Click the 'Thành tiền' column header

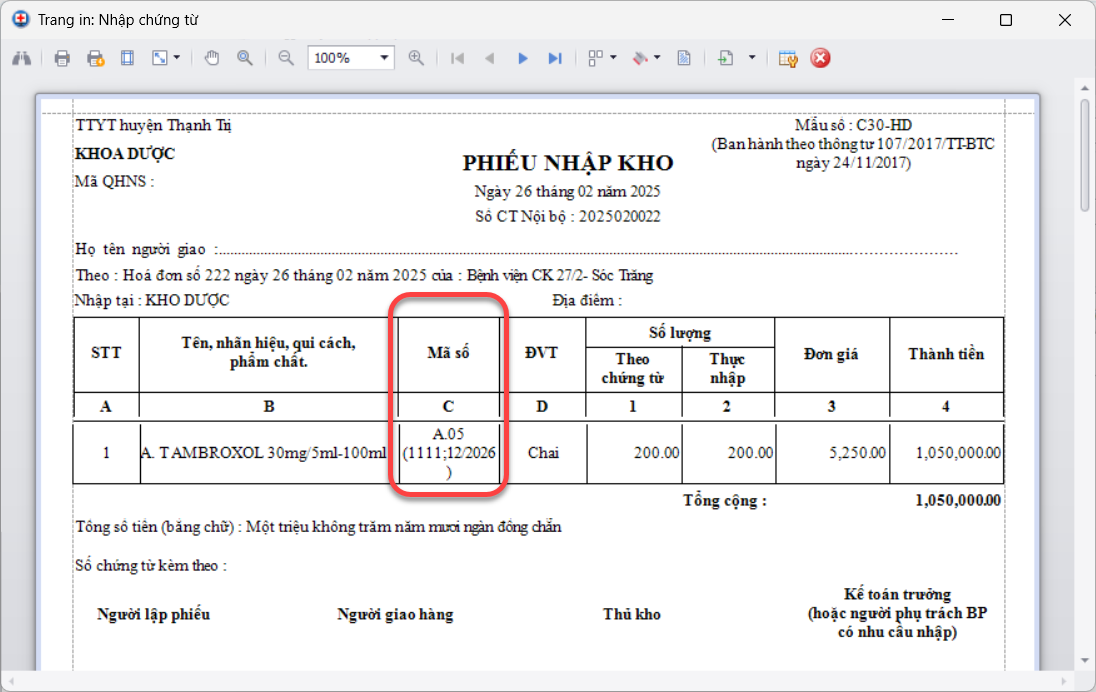tap(946, 354)
